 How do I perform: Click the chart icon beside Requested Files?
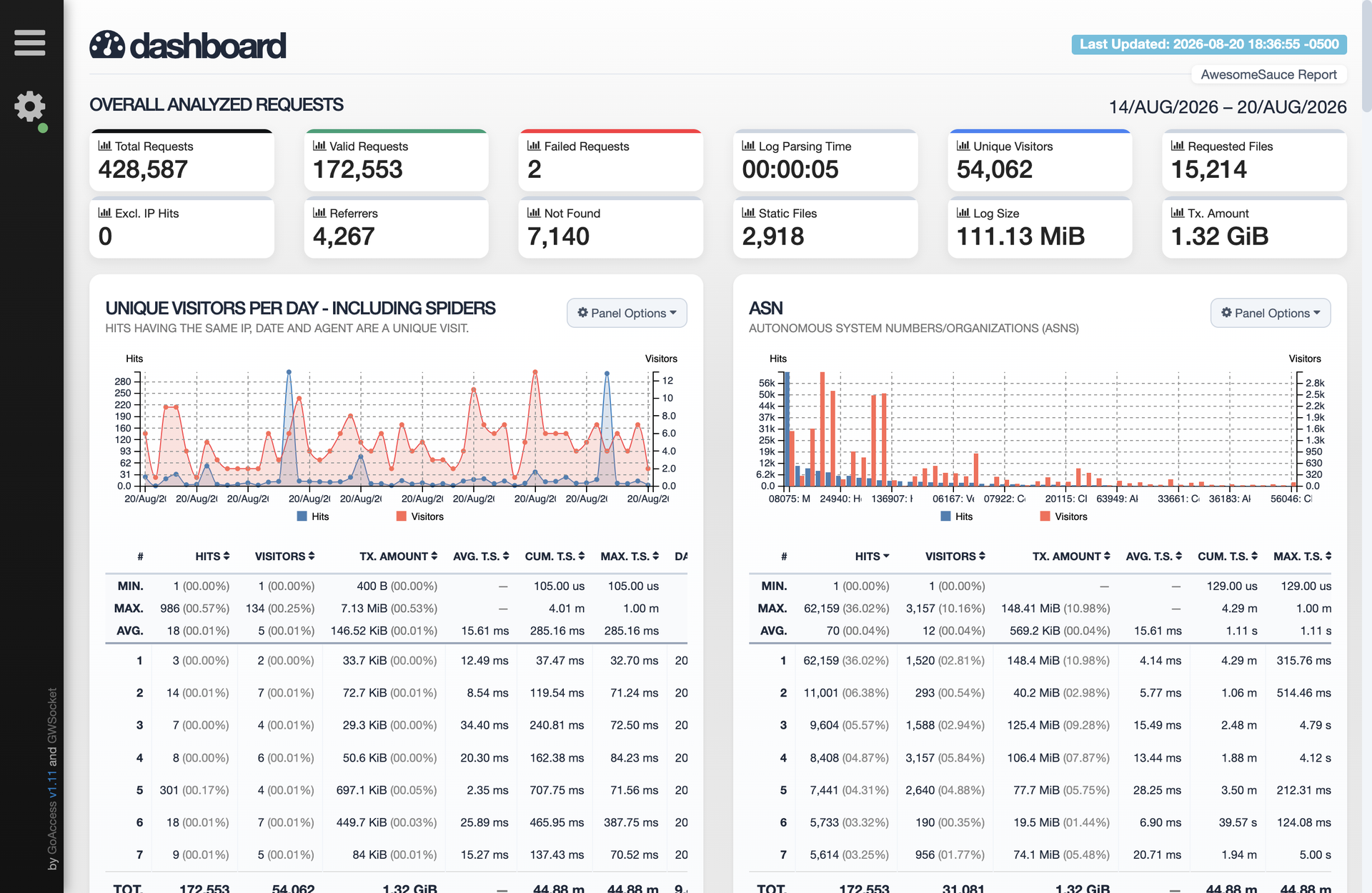[x=1178, y=146]
